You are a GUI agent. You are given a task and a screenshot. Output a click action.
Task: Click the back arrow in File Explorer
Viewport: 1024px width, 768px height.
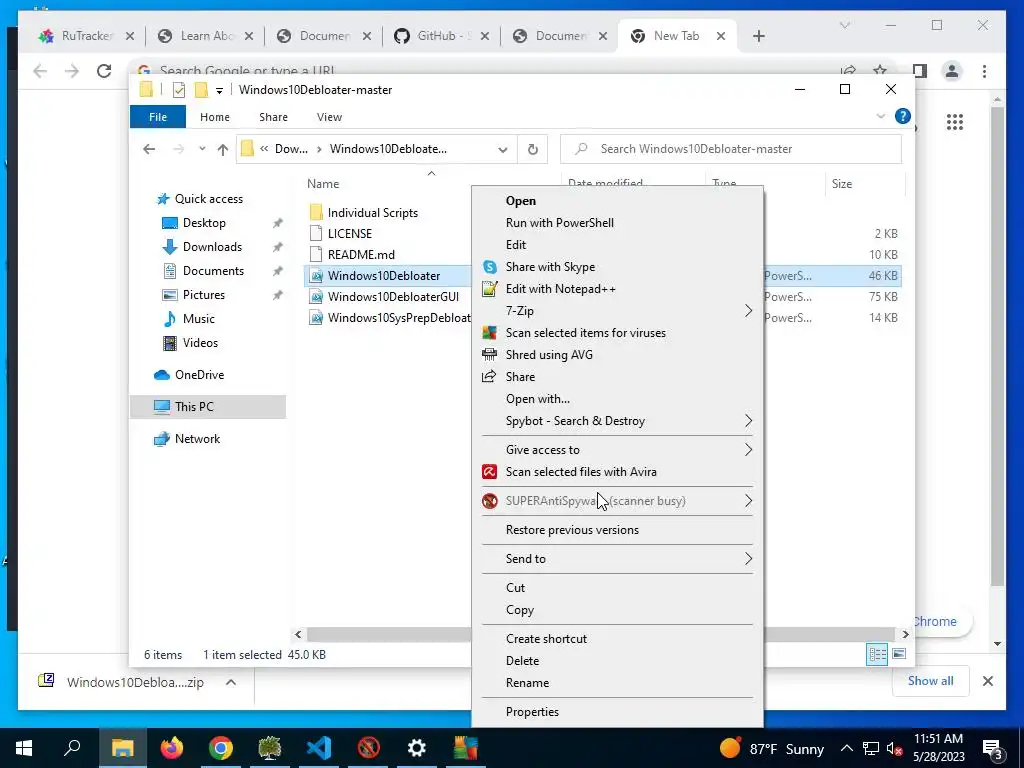[x=149, y=150]
